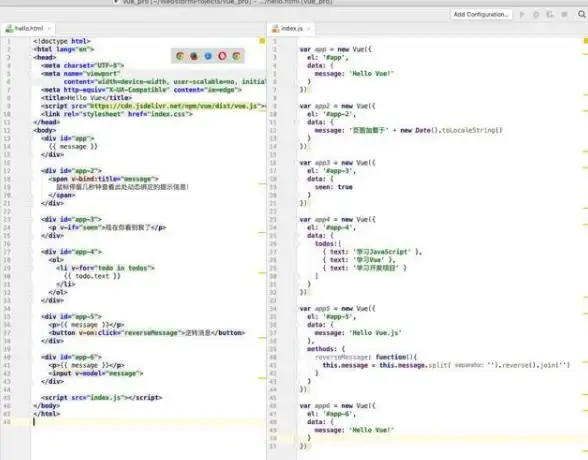Open hello.html preview in Safari browser icon
The image size is (588, 460).
(208, 56)
